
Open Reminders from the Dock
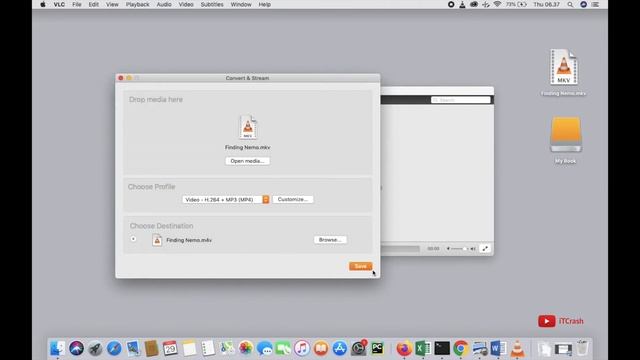[208, 348]
